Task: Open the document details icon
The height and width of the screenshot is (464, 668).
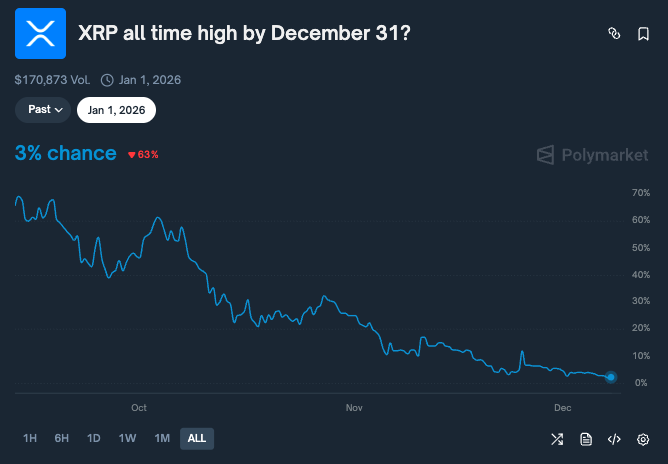Action: pos(586,439)
